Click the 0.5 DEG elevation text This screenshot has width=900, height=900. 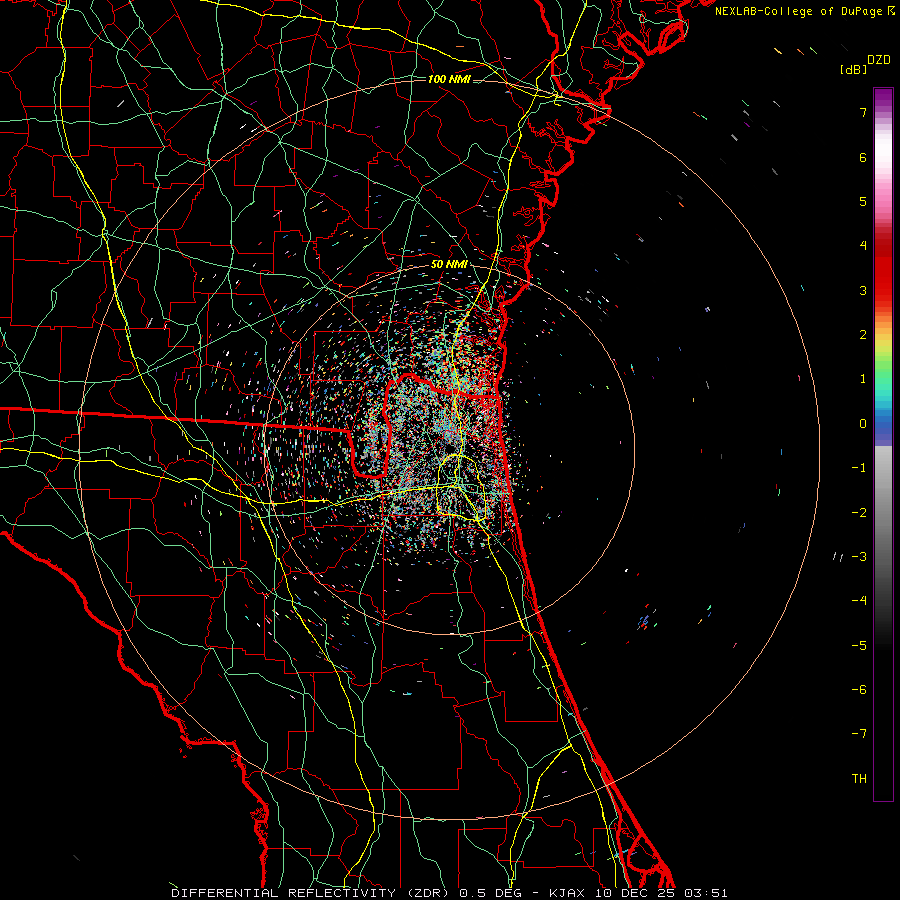(x=490, y=893)
